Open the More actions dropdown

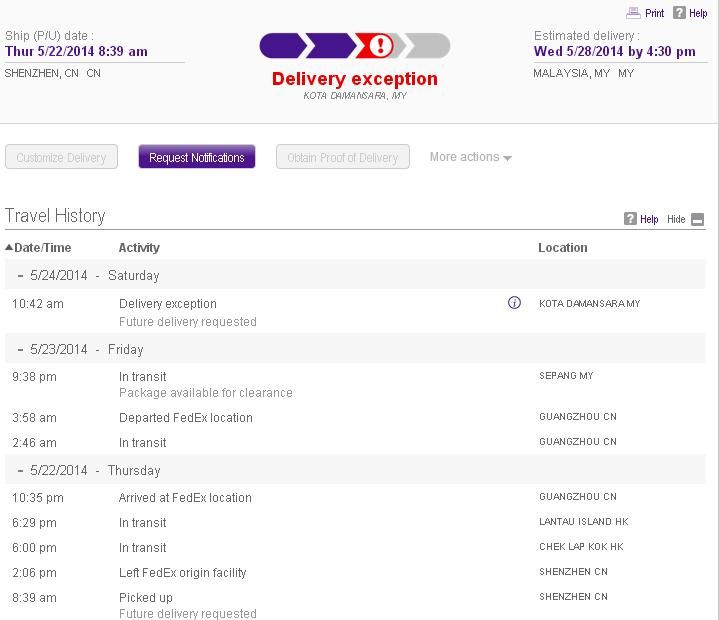tap(470, 157)
